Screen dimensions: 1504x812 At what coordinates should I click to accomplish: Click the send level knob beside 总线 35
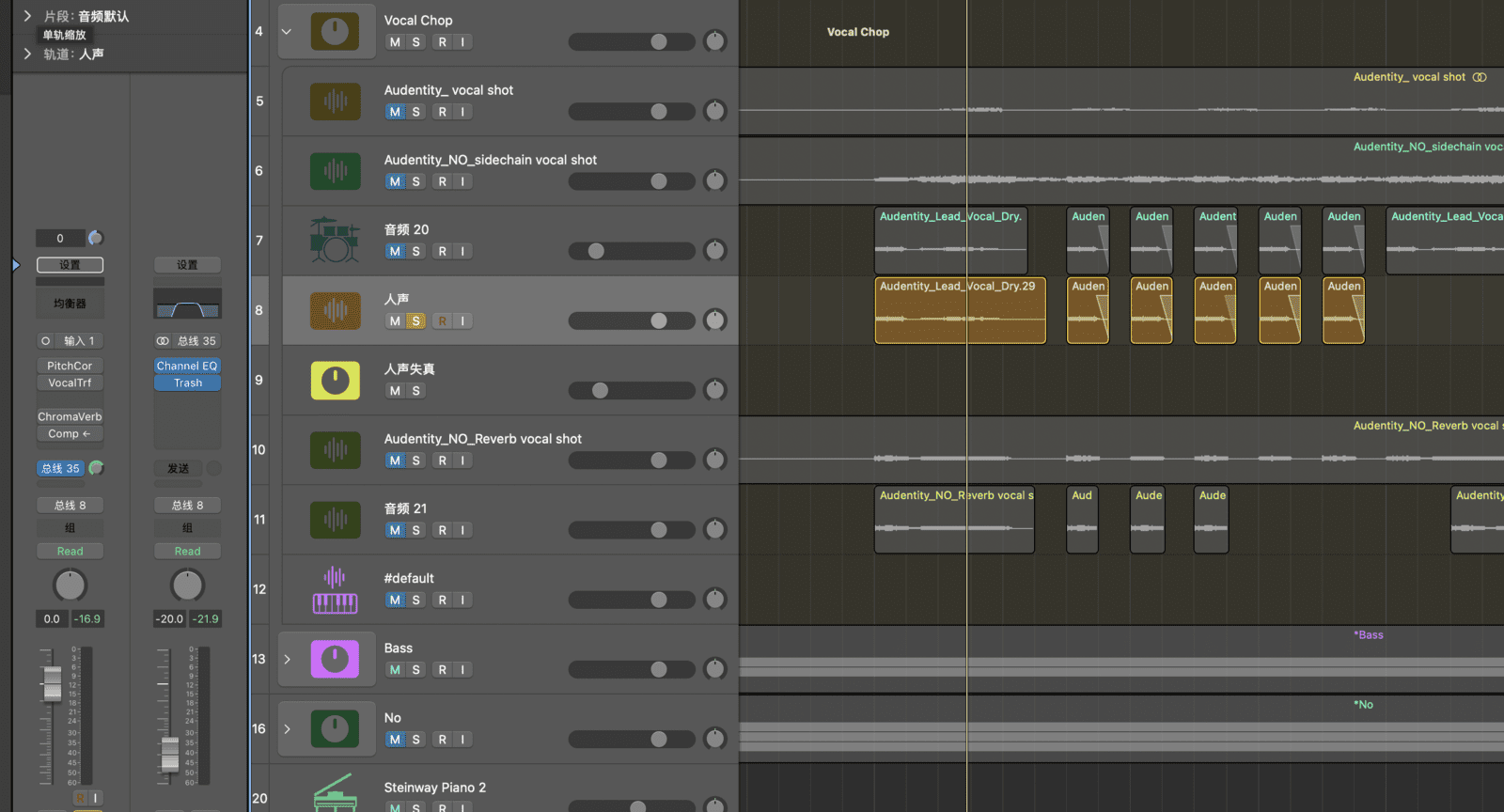point(96,468)
